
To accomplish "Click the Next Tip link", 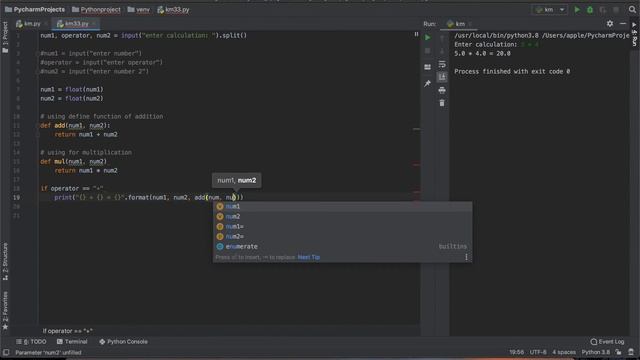I will [x=309, y=257].
